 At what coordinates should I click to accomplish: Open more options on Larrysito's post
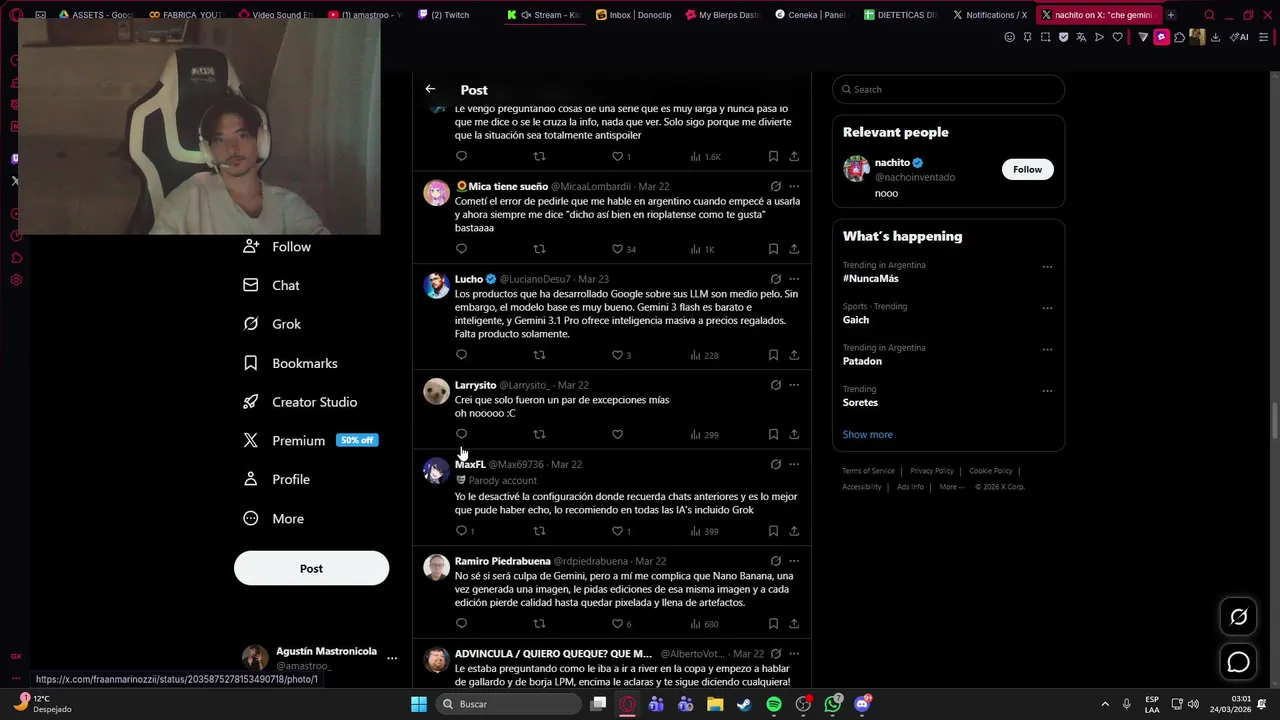tap(794, 385)
